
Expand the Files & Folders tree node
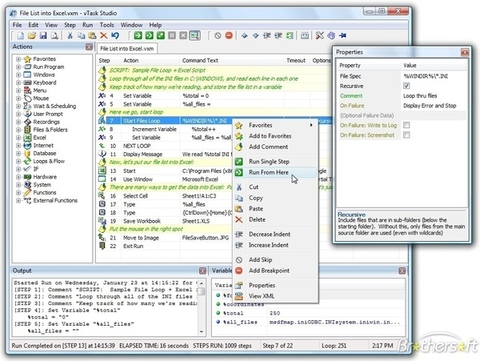coord(19,130)
